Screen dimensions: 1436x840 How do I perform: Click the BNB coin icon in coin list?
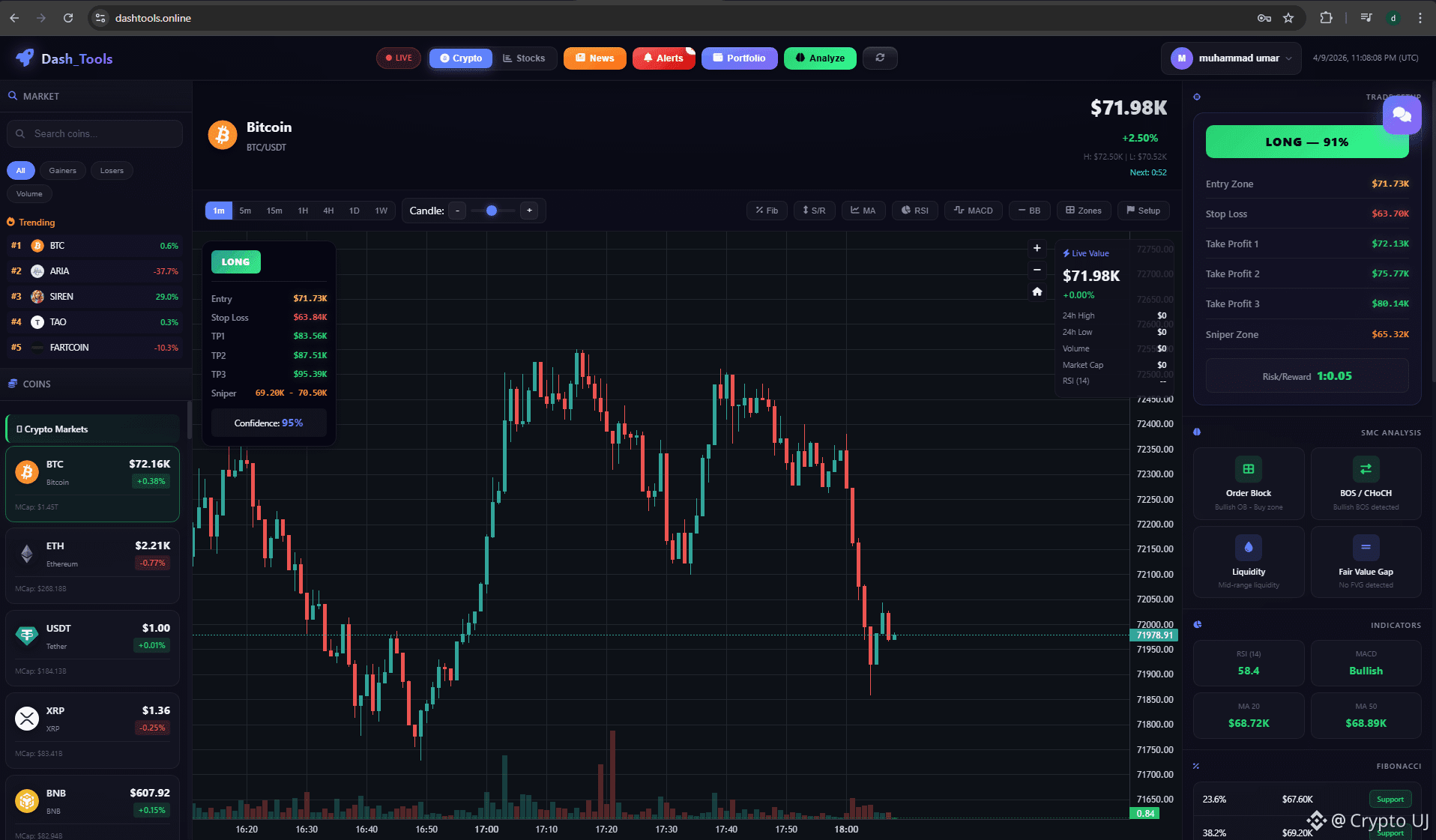[27, 801]
